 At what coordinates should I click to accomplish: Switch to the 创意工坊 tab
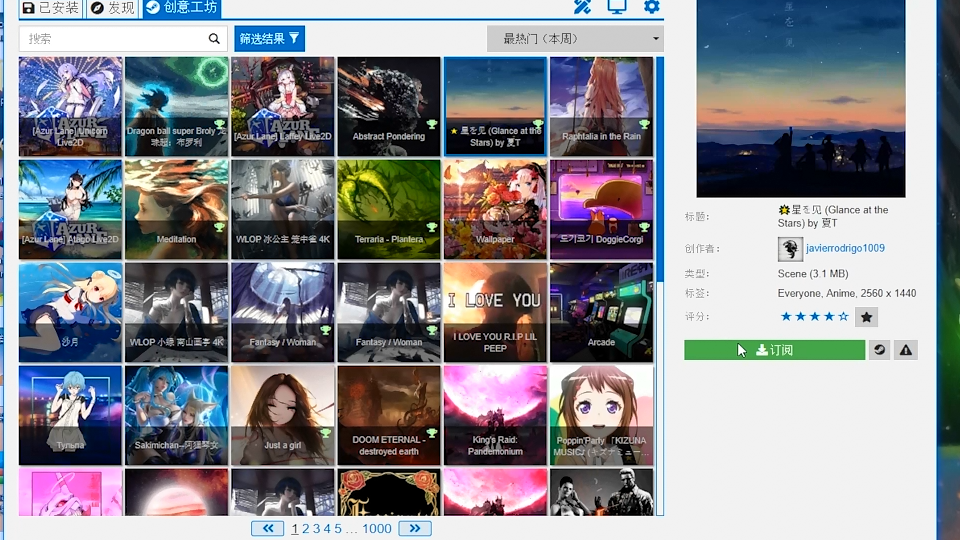pos(182,8)
